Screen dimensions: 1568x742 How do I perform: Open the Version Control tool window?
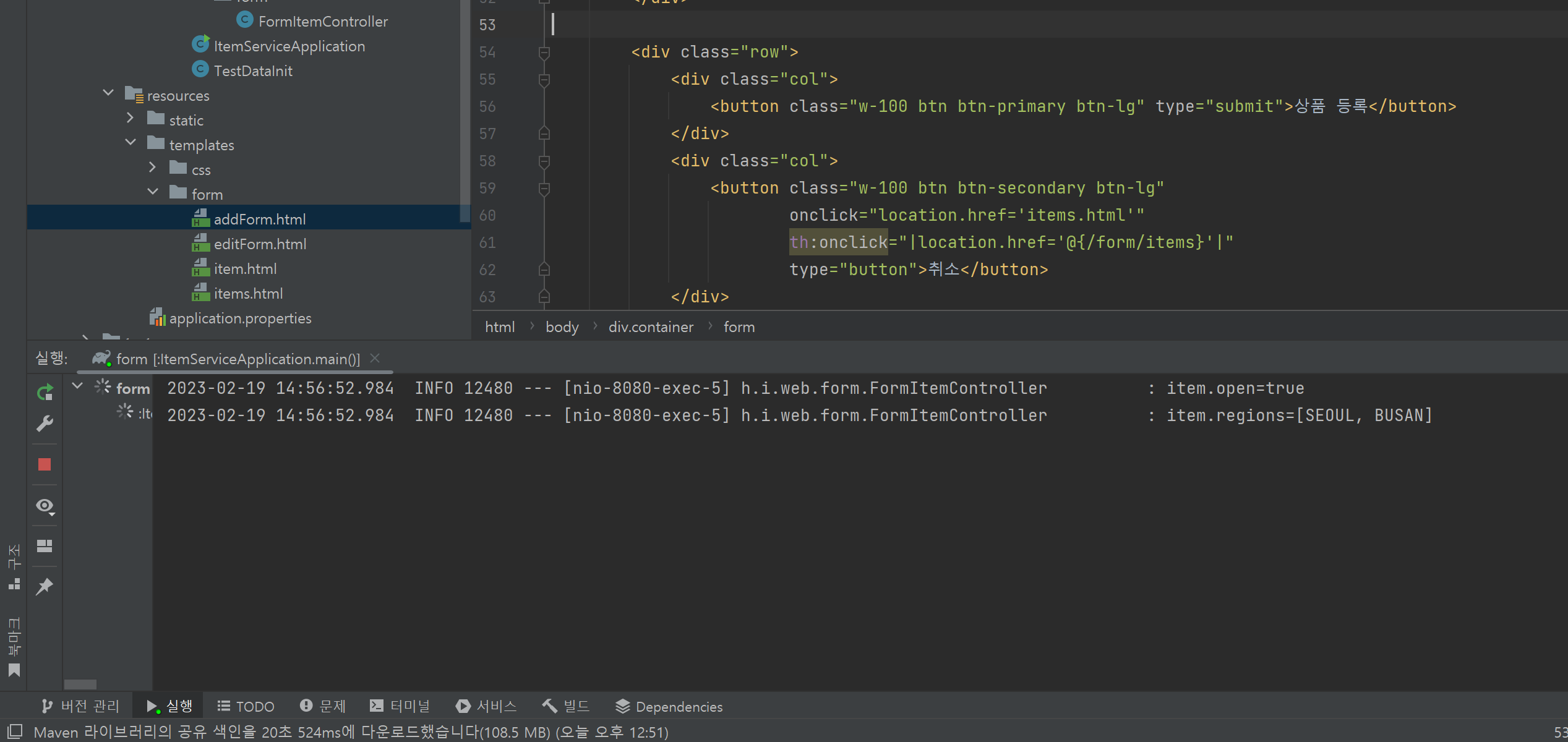(80, 706)
